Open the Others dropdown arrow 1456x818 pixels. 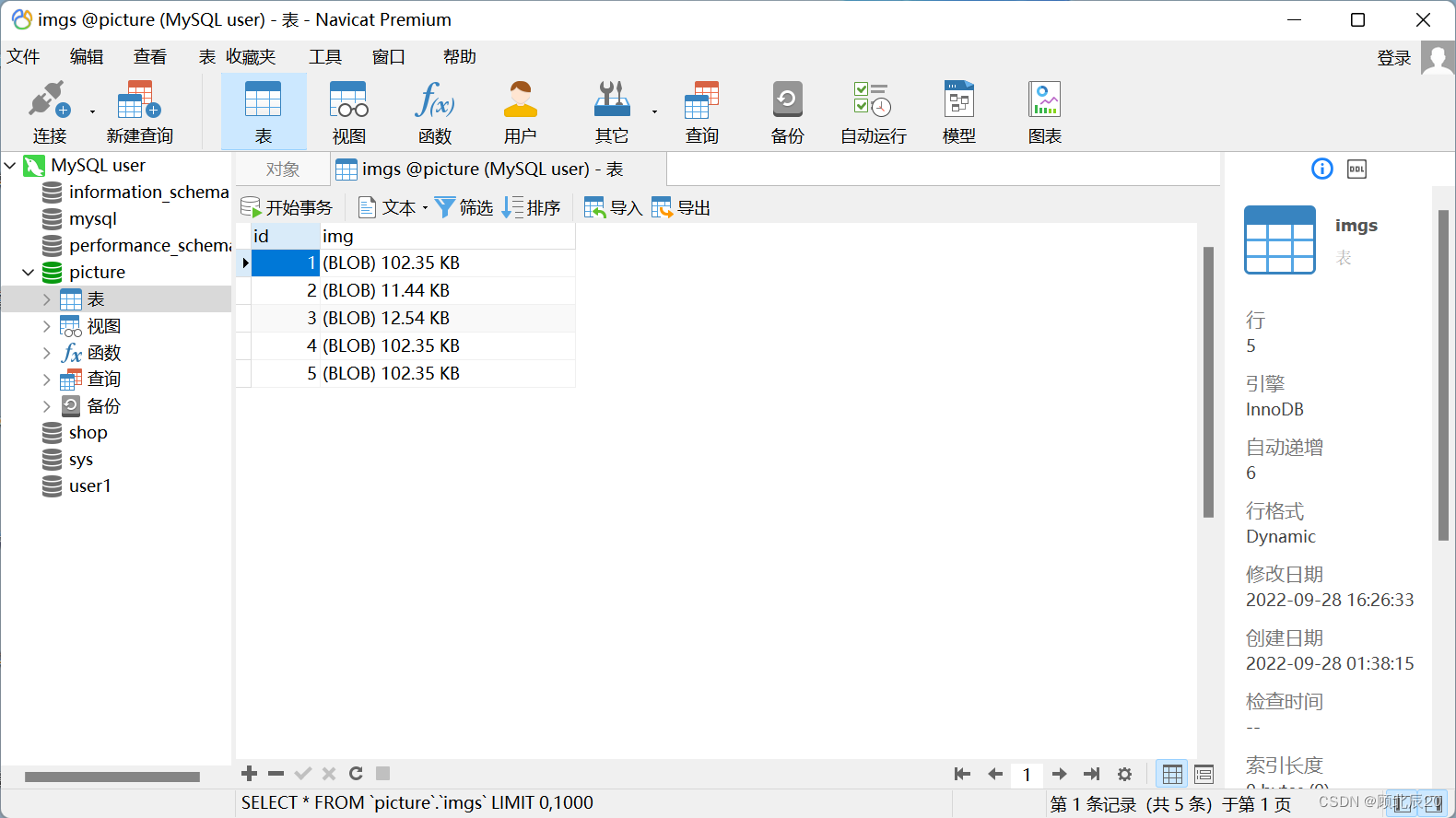(654, 112)
